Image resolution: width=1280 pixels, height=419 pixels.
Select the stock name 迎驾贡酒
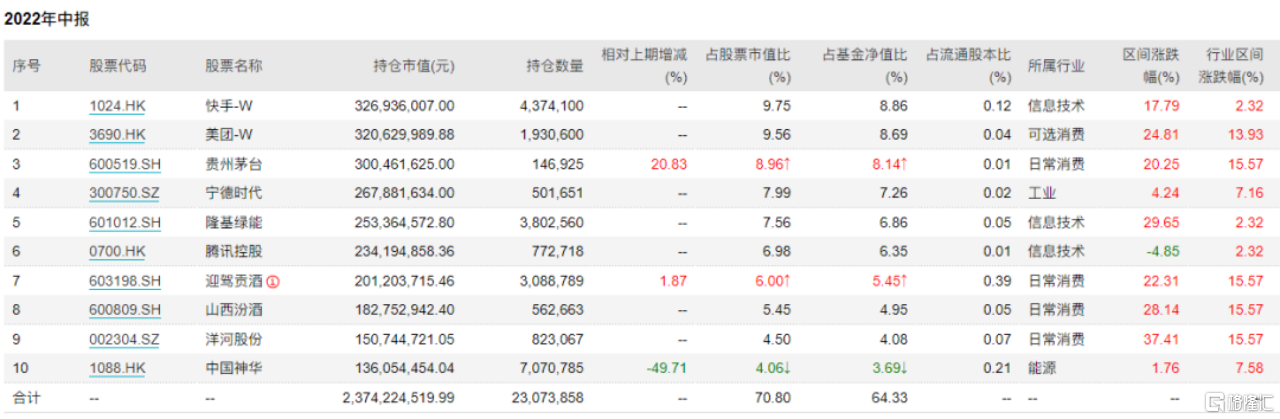pyautogui.click(x=234, y=281)
